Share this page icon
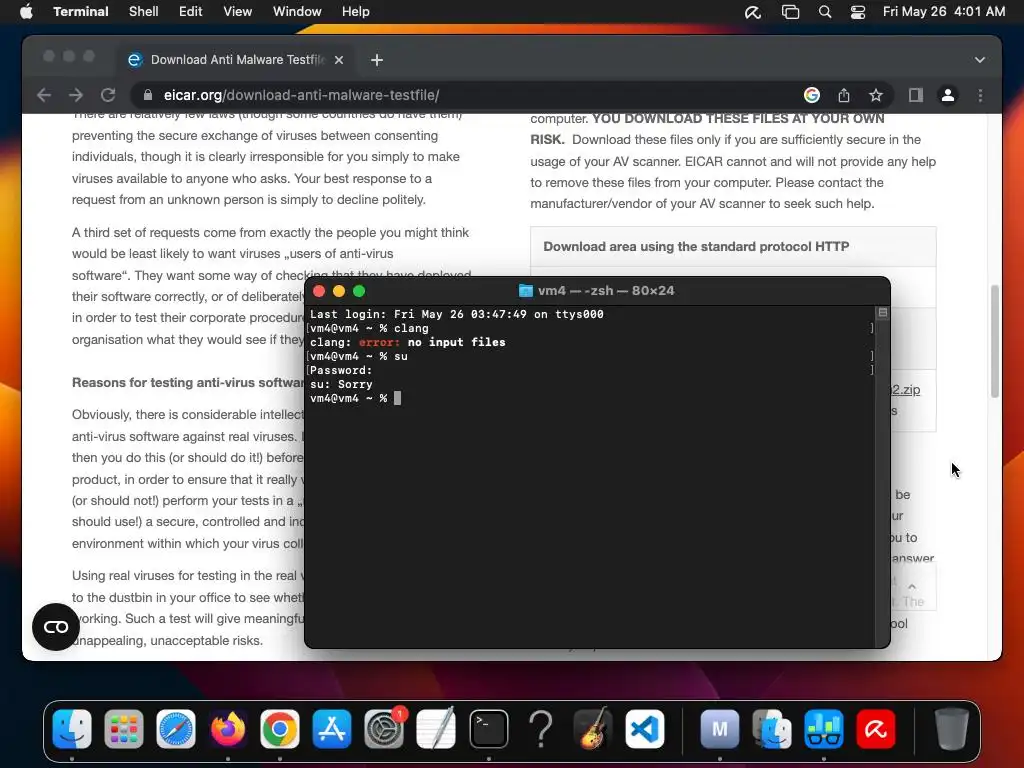The image size is (1024, 768). click(x=844, y=95)
